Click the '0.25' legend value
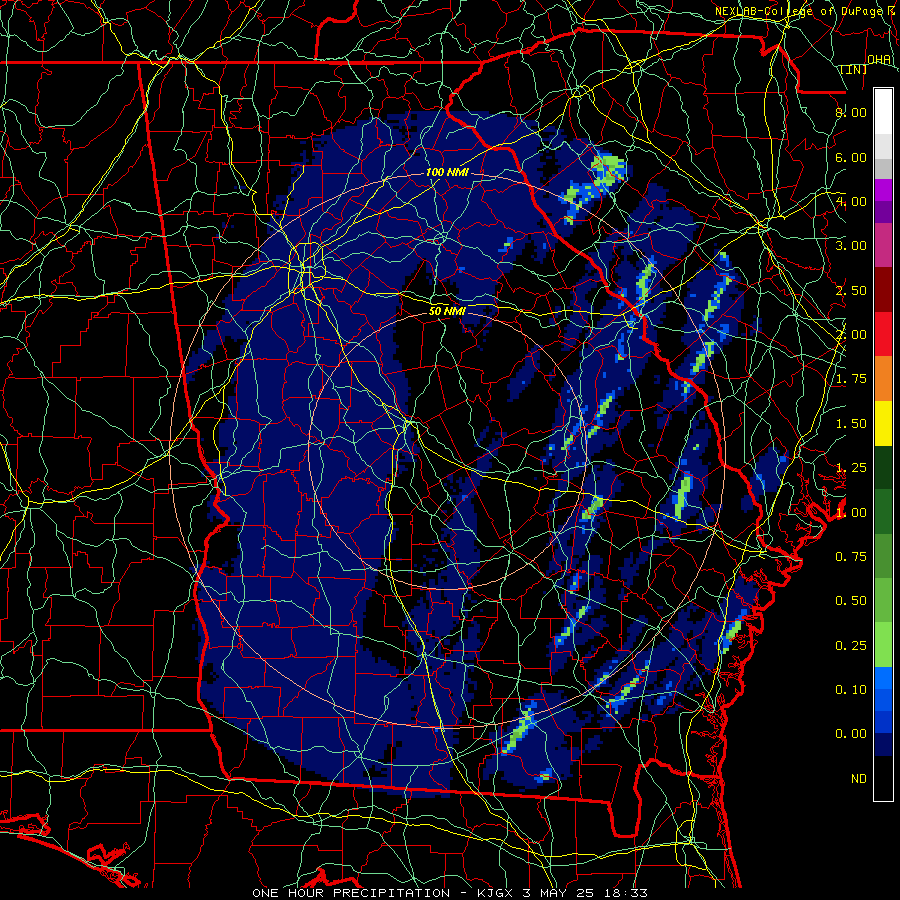Image resolution: width=900 pixels, height=900 pixels. tap(851, 646)
